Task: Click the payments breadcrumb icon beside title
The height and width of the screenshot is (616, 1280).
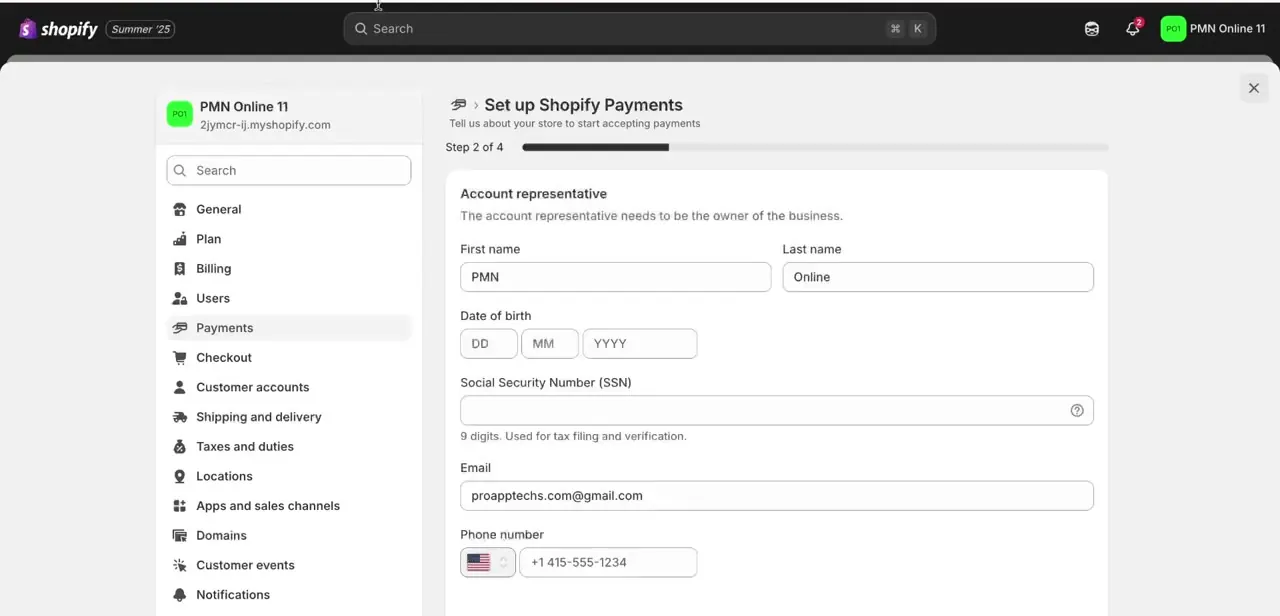Action: [x=459, y=105]
